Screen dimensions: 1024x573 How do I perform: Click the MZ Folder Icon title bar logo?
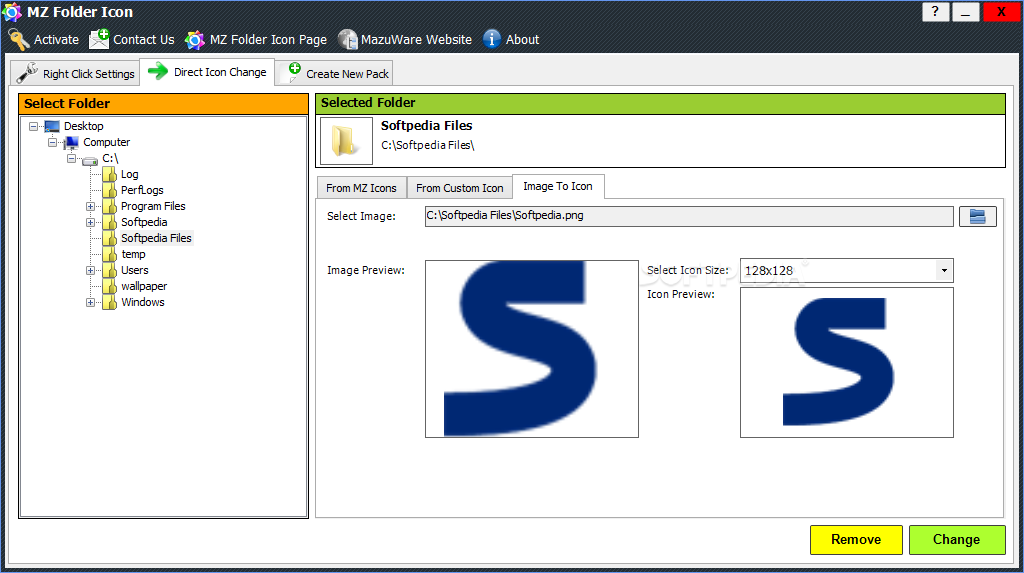[x=12, y=12]
